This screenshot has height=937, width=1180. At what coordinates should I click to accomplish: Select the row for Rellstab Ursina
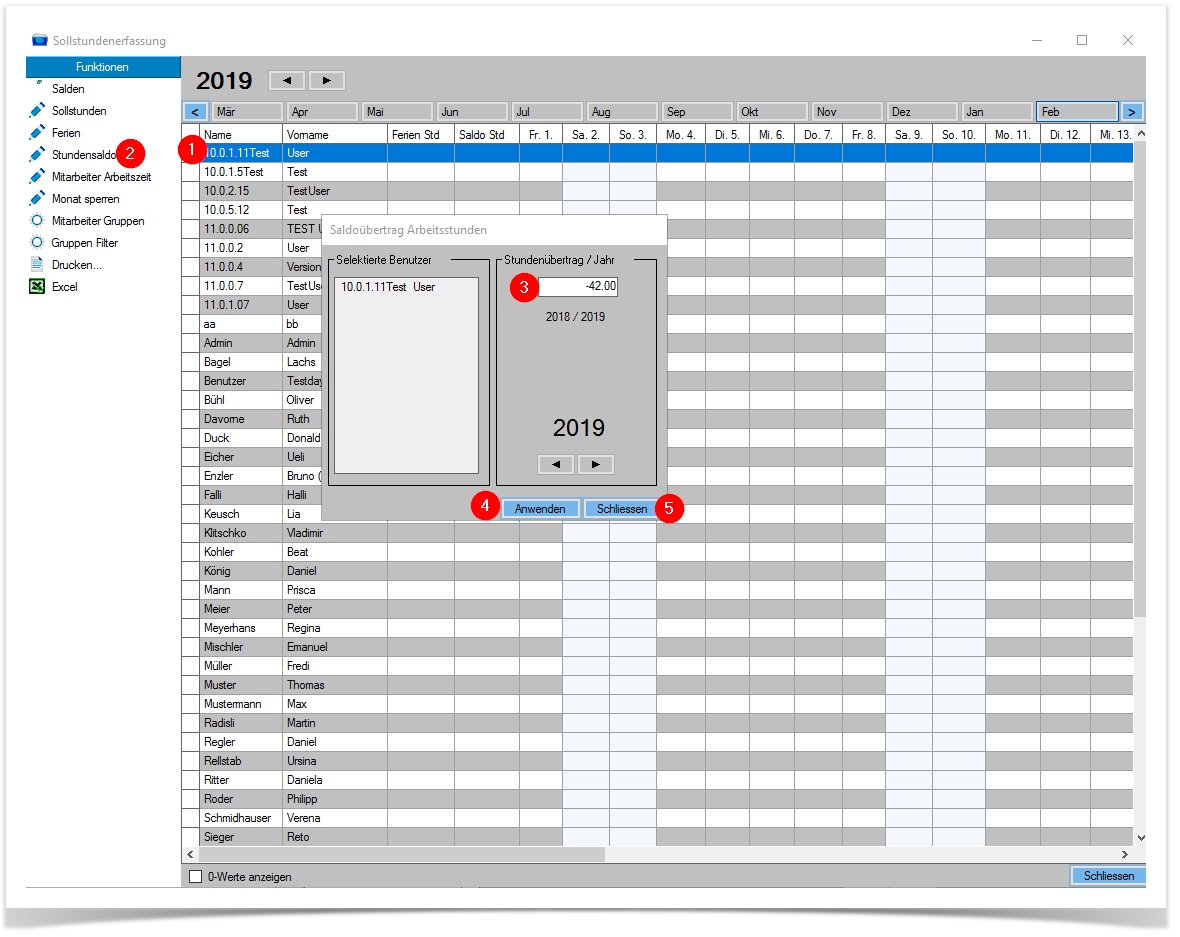click(x=657, y=761)
